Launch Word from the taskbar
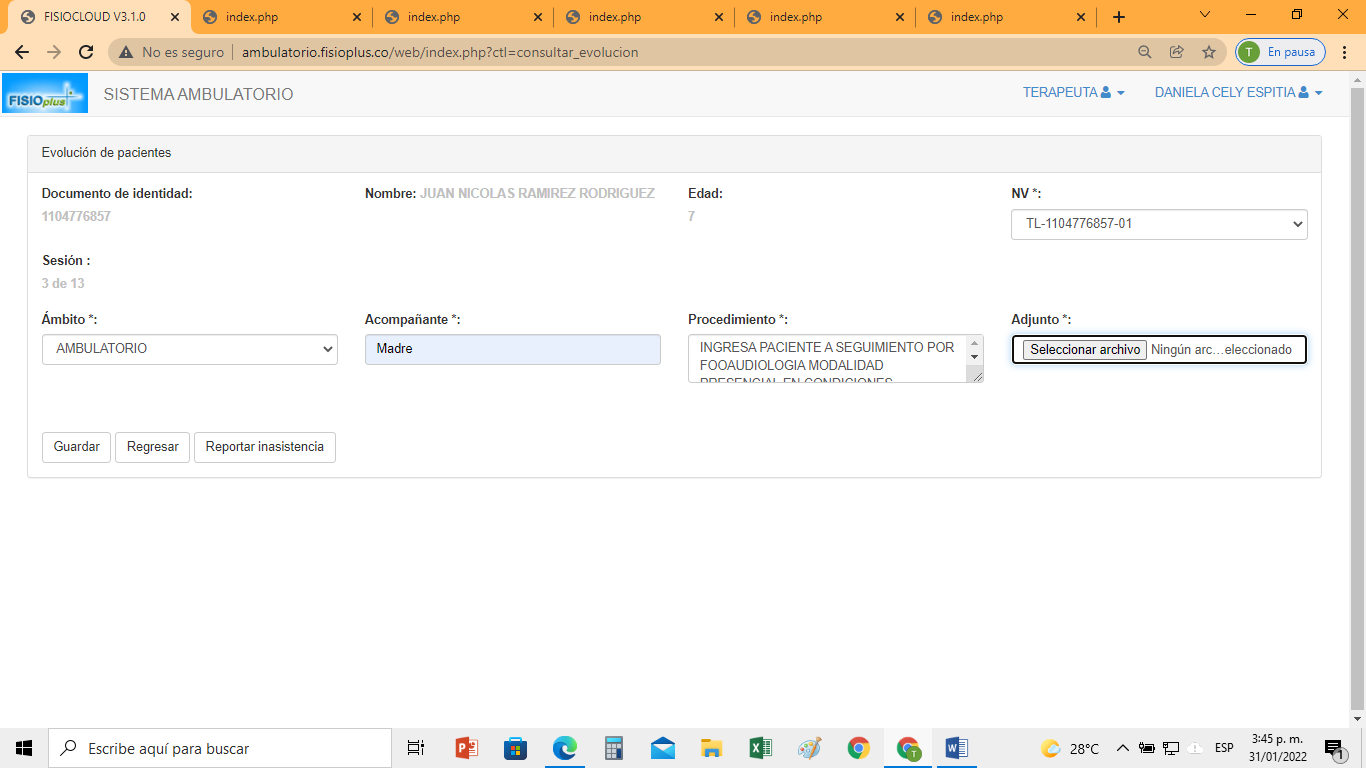 [956, 748]
